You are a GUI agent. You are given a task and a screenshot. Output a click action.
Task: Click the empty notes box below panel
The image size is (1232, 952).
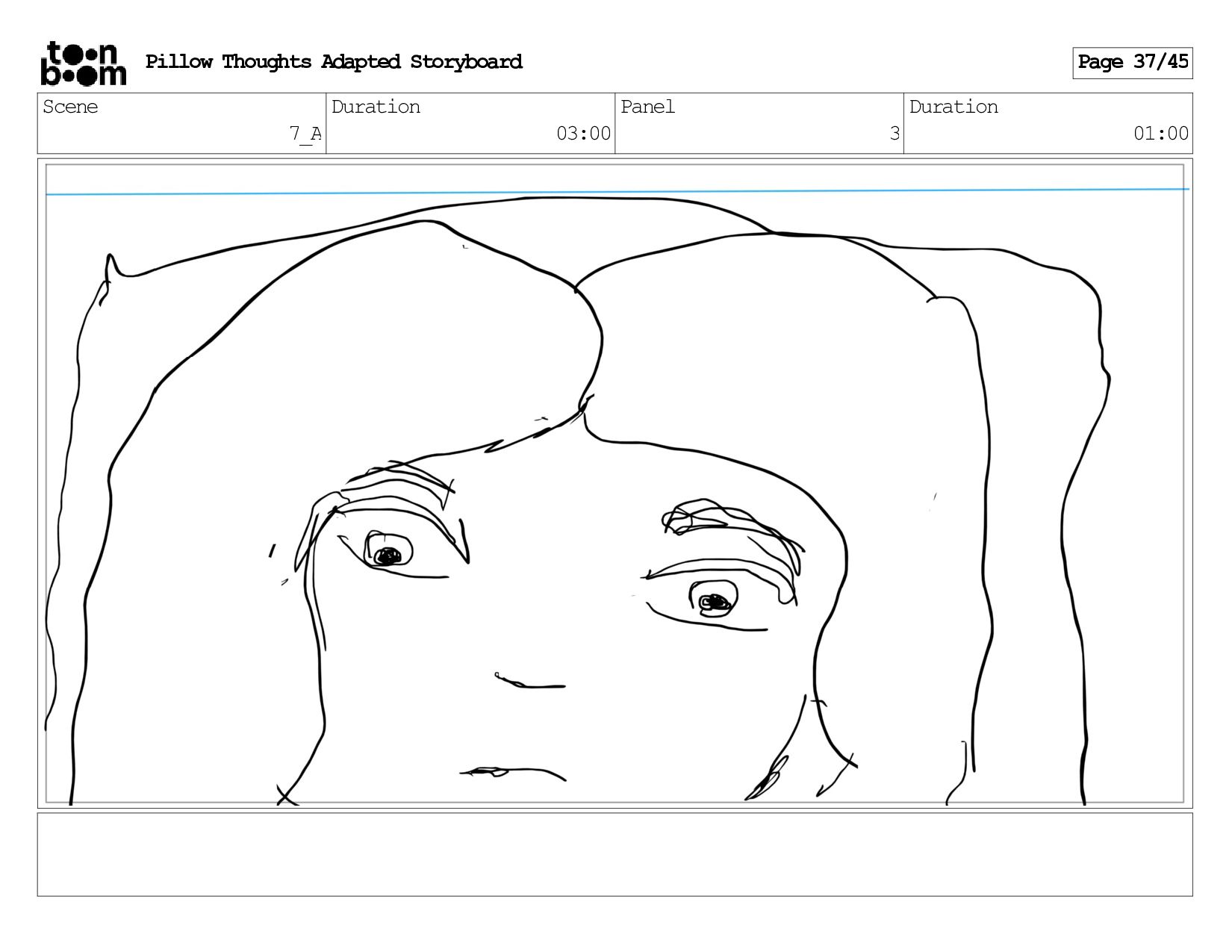pyautogui.click(x=615, y=855)
